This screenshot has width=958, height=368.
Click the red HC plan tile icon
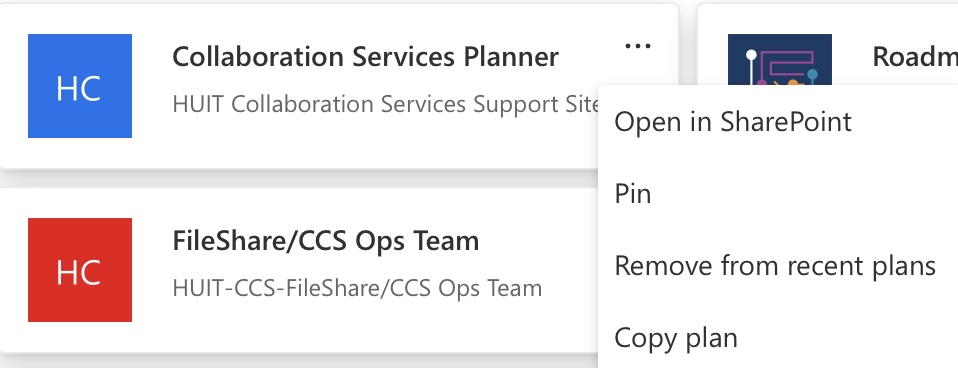(80, 270)
